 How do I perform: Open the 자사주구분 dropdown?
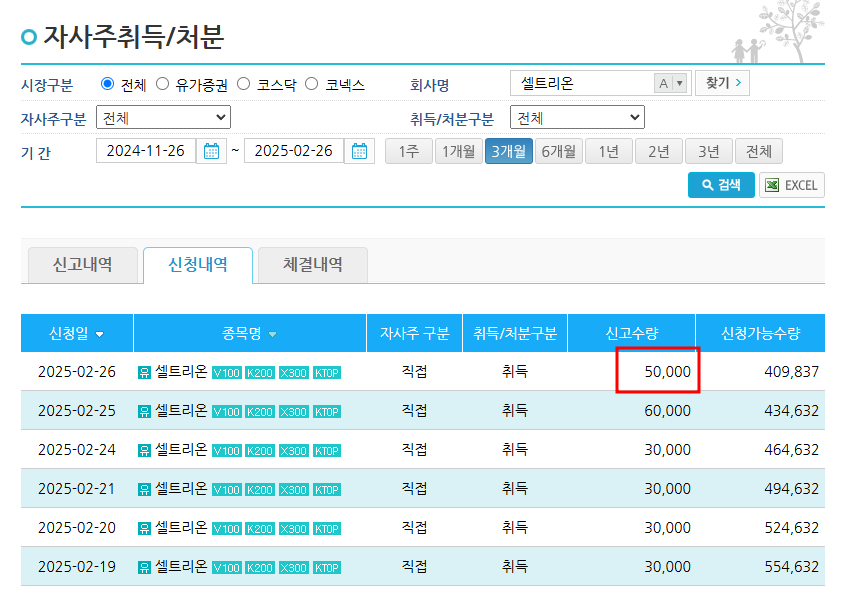(x=163, y=117)
